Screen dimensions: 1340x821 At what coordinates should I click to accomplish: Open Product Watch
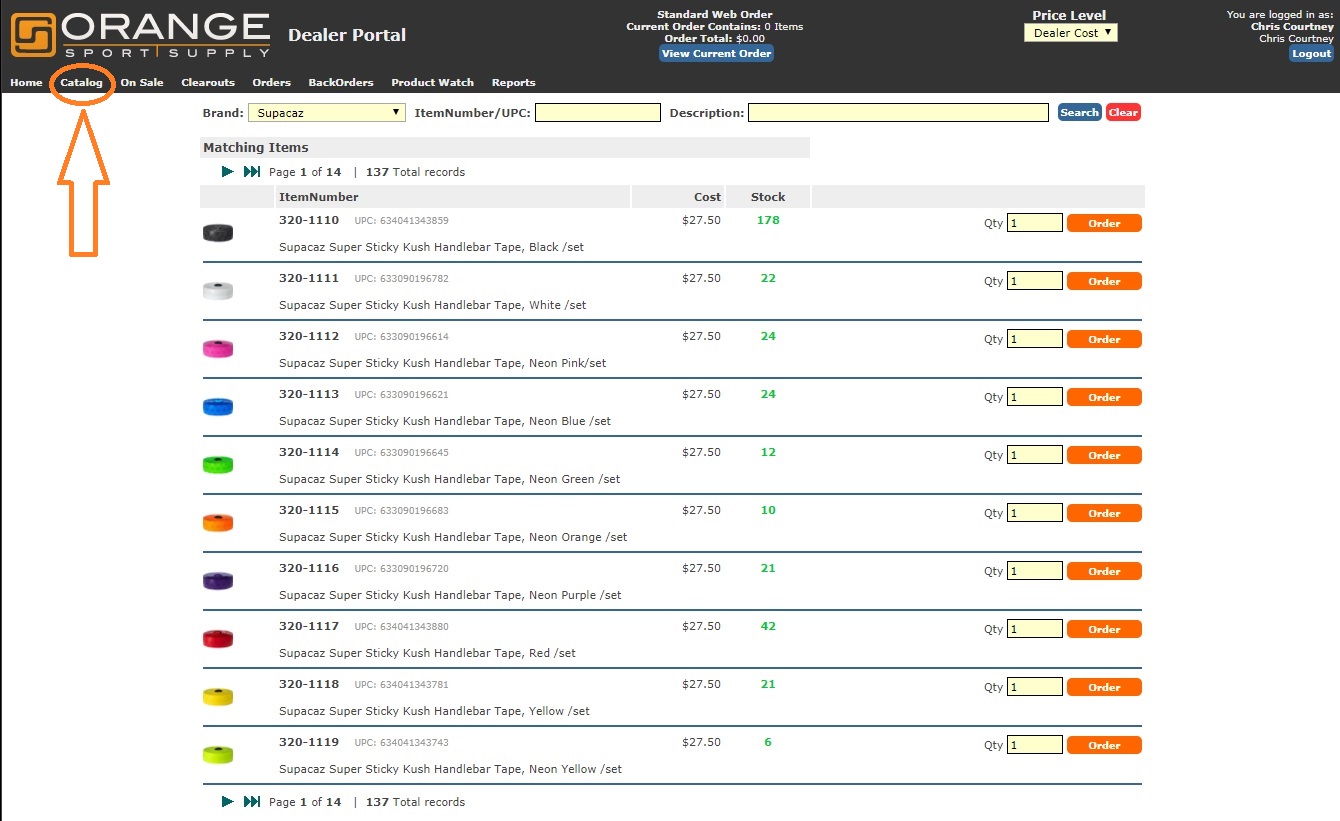coord(433,83)
